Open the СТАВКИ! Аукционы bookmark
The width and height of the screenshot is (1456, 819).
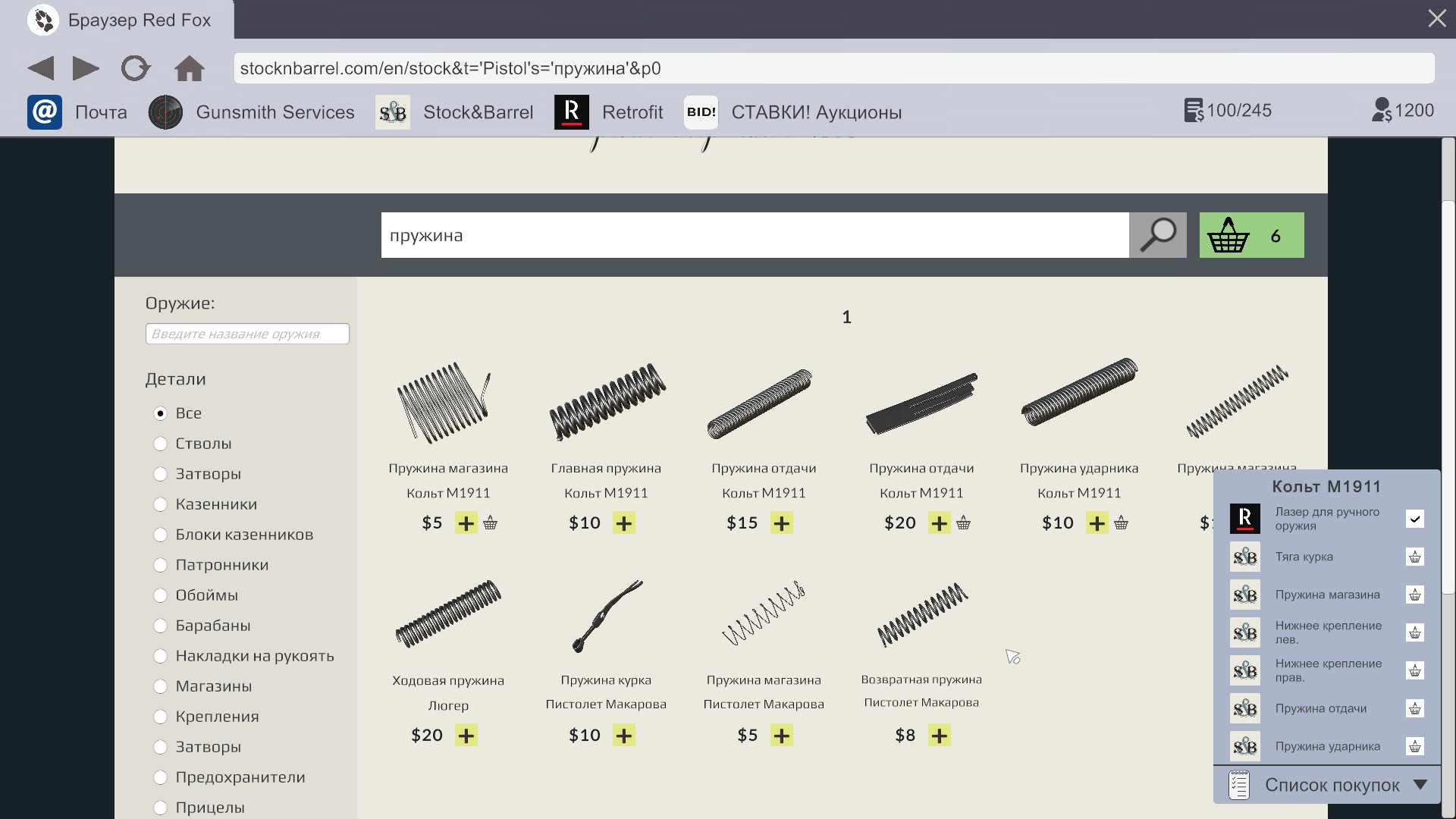(793, 112)
